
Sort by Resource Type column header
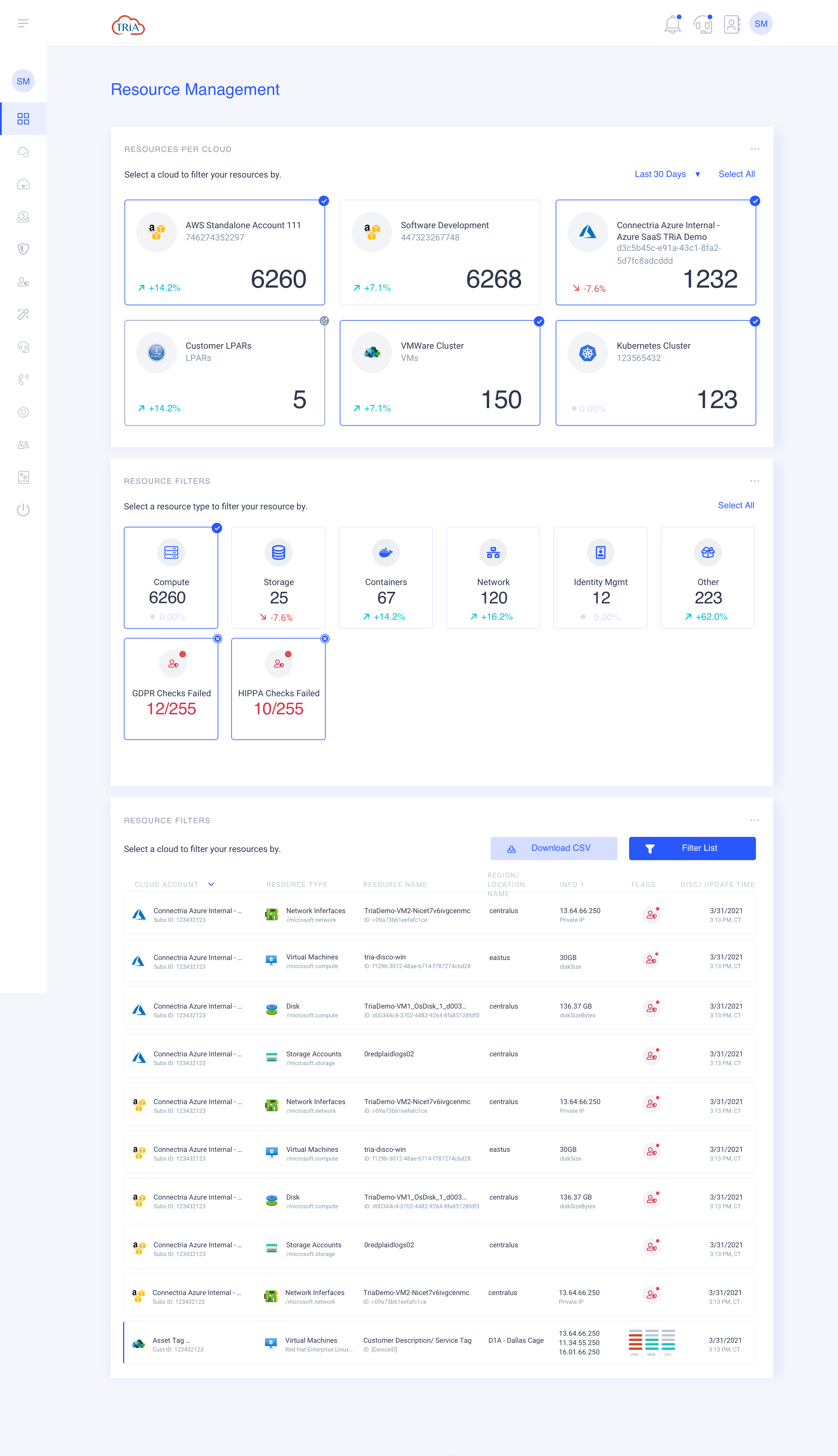297,884
